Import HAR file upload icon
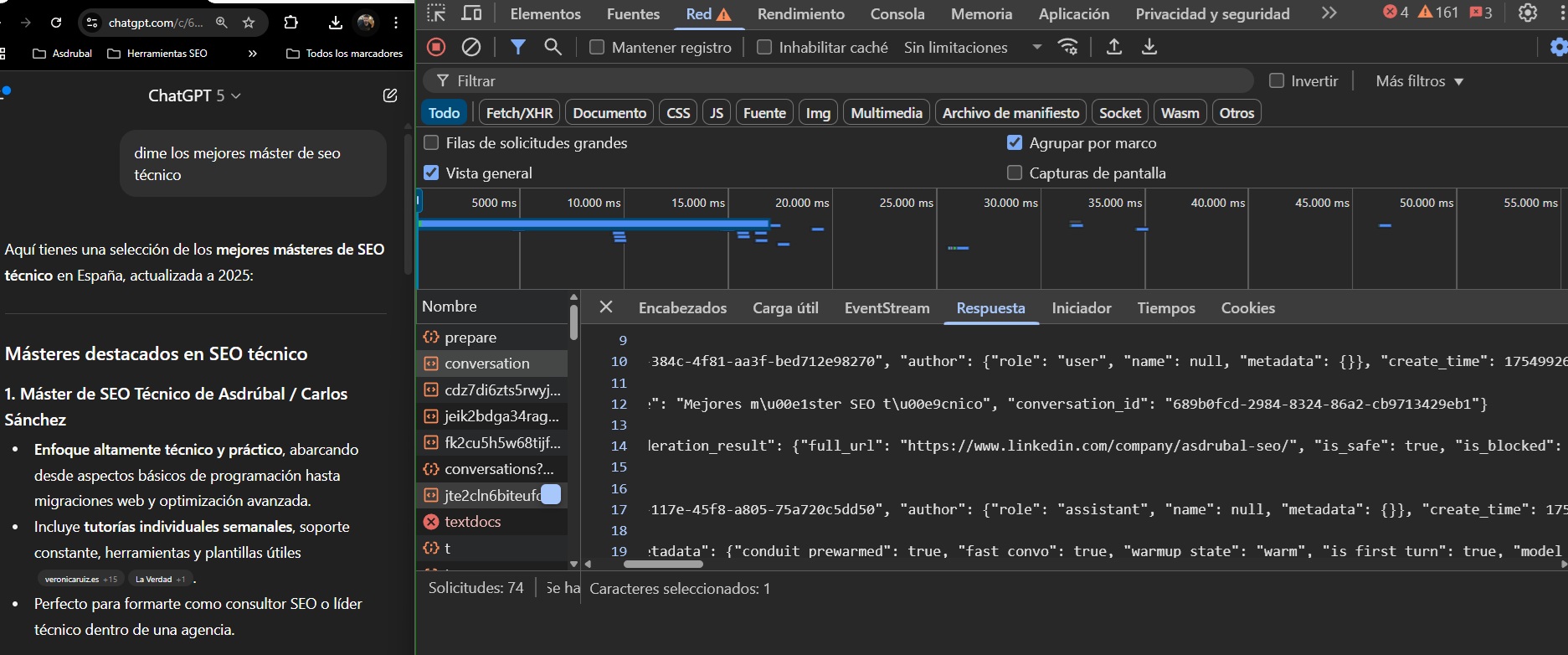The width and height of the screenshot is (1568, 655). click(1114, 47)
